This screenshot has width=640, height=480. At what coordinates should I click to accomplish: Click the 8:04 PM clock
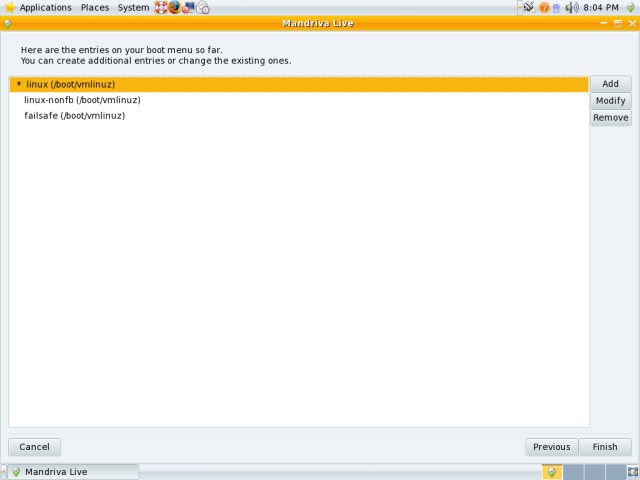click(x=601, y=7)
